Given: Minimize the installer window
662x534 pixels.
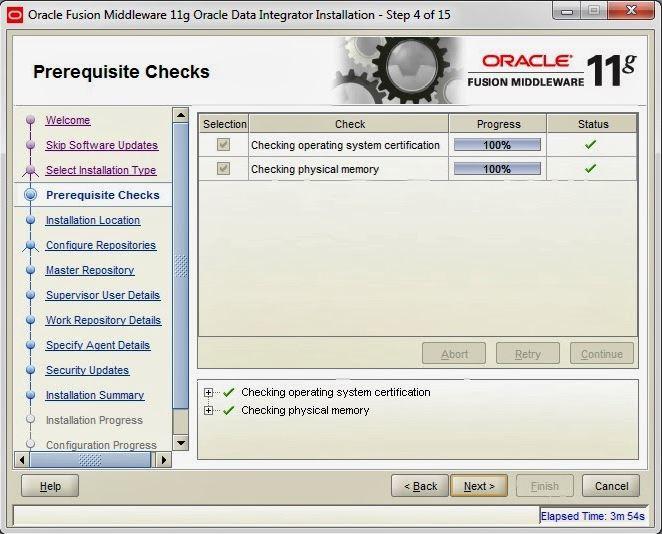Looking at the screenshot, I should click(x=567, y=11).
